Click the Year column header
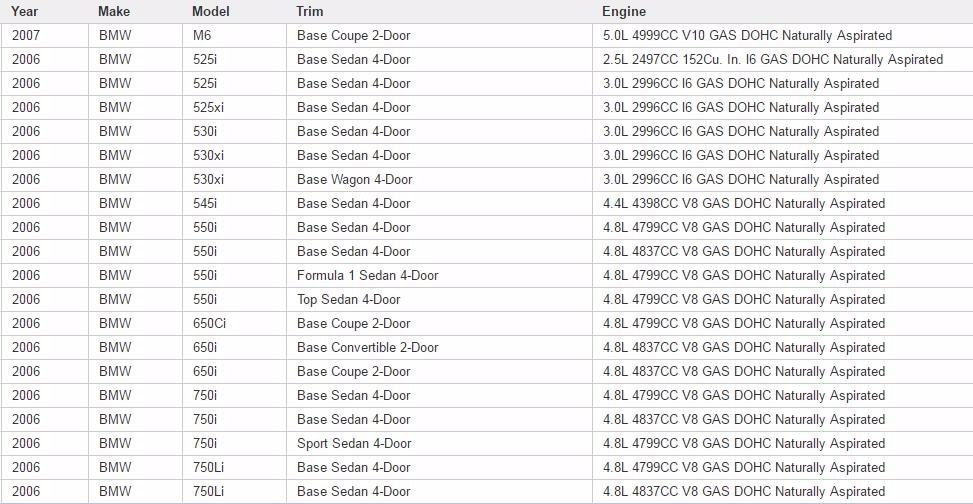 click(x=24, y=11)
